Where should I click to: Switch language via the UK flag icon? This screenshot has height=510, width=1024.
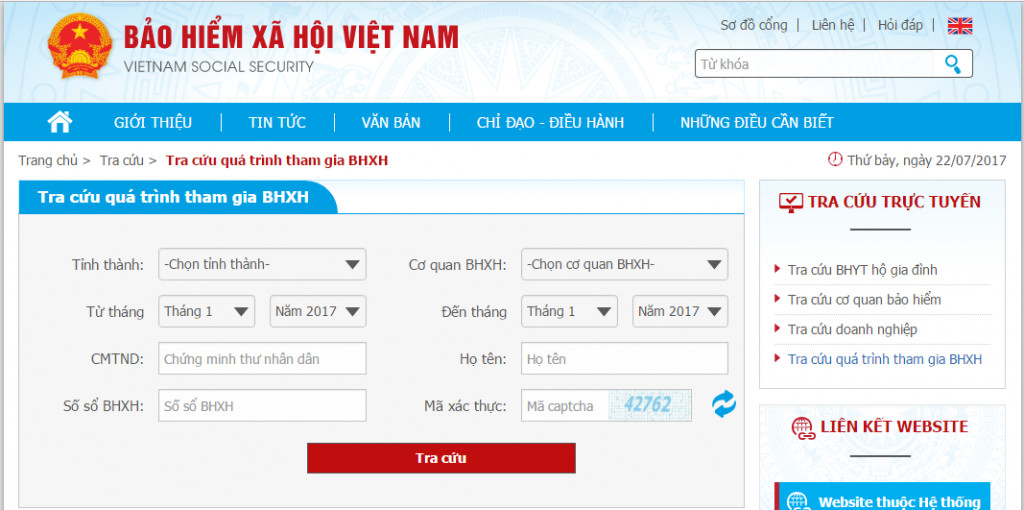click(960, 25)
